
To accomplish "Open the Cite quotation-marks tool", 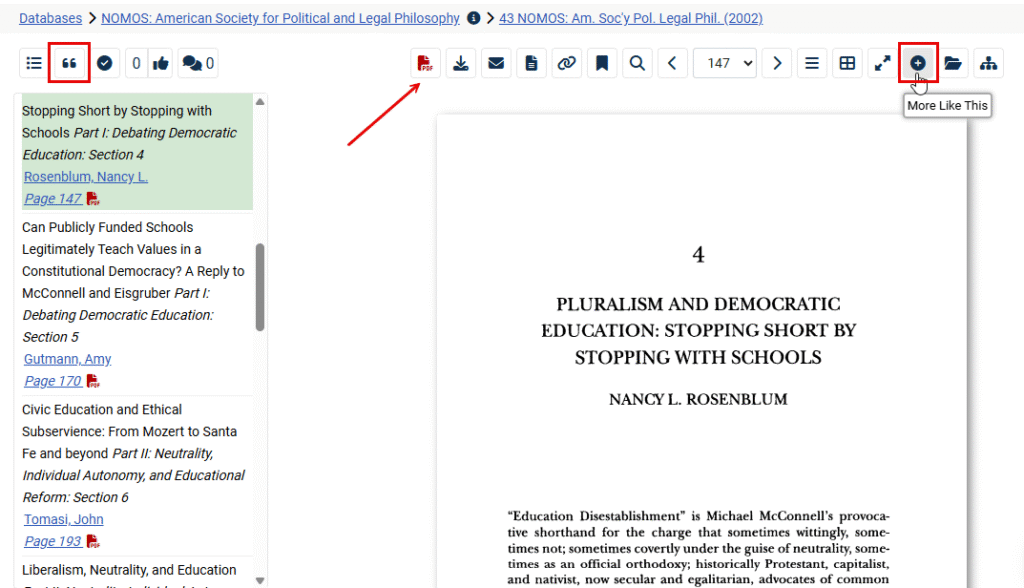I will pos(69,63).
